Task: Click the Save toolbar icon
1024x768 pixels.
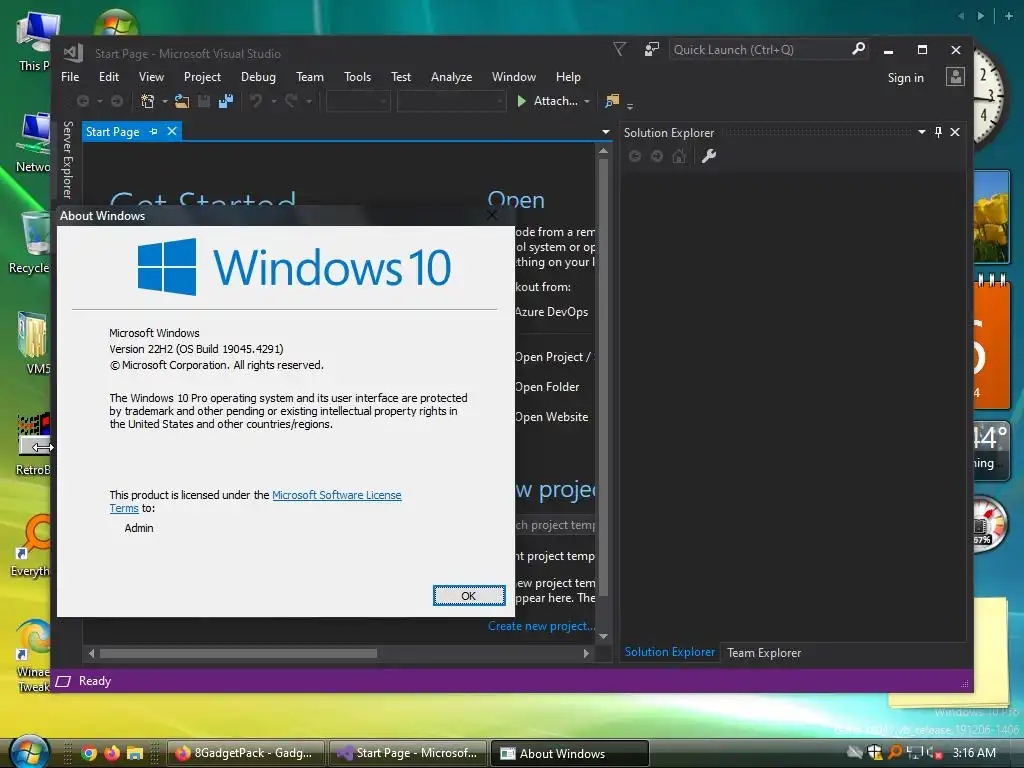Action: click(x=204, y=101)
